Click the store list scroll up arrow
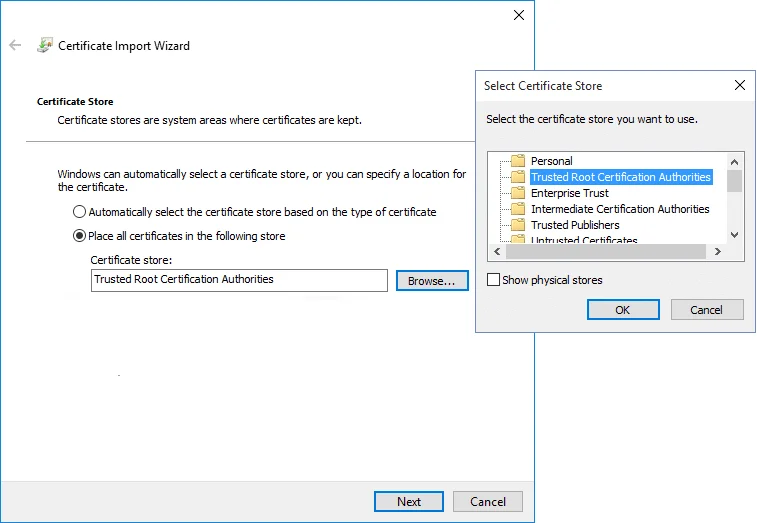Viewport: 757px width, 523px height. (x=734, y=162)
